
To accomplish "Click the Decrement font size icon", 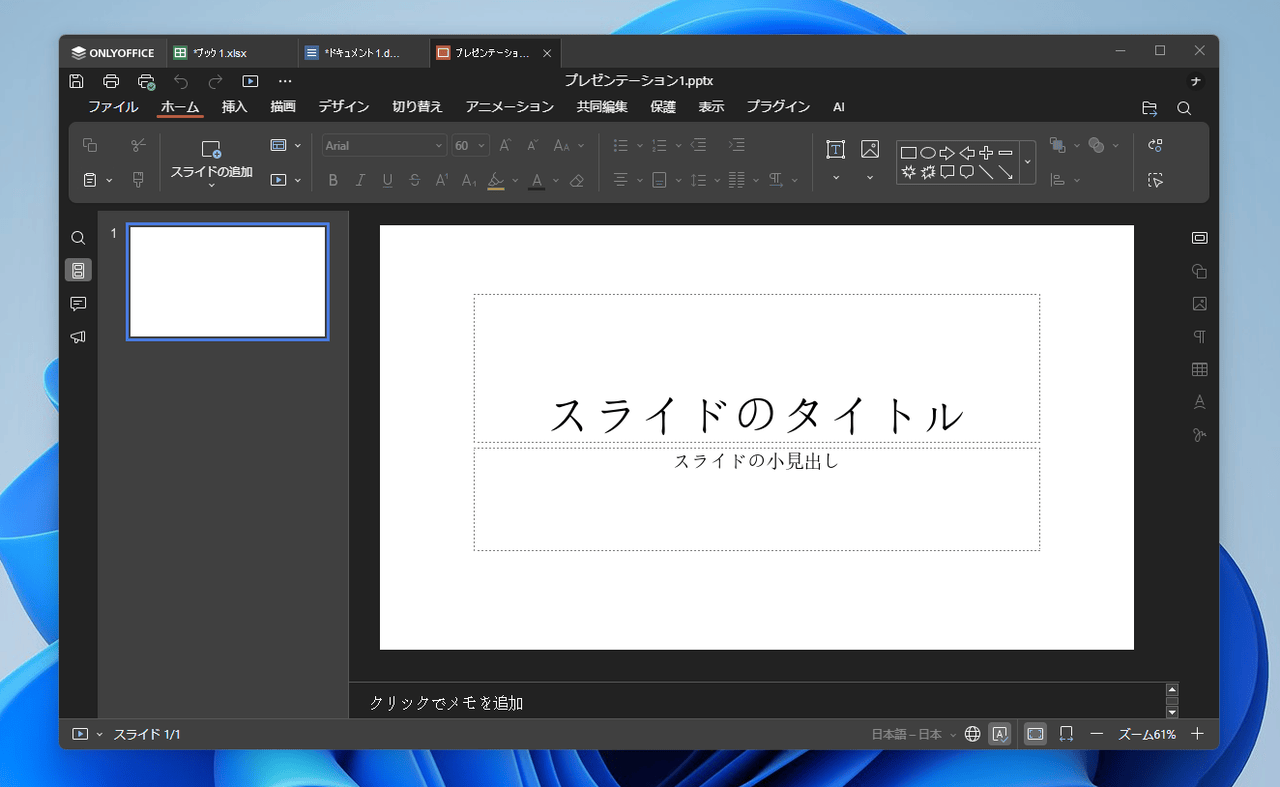I will coord(533,145).
